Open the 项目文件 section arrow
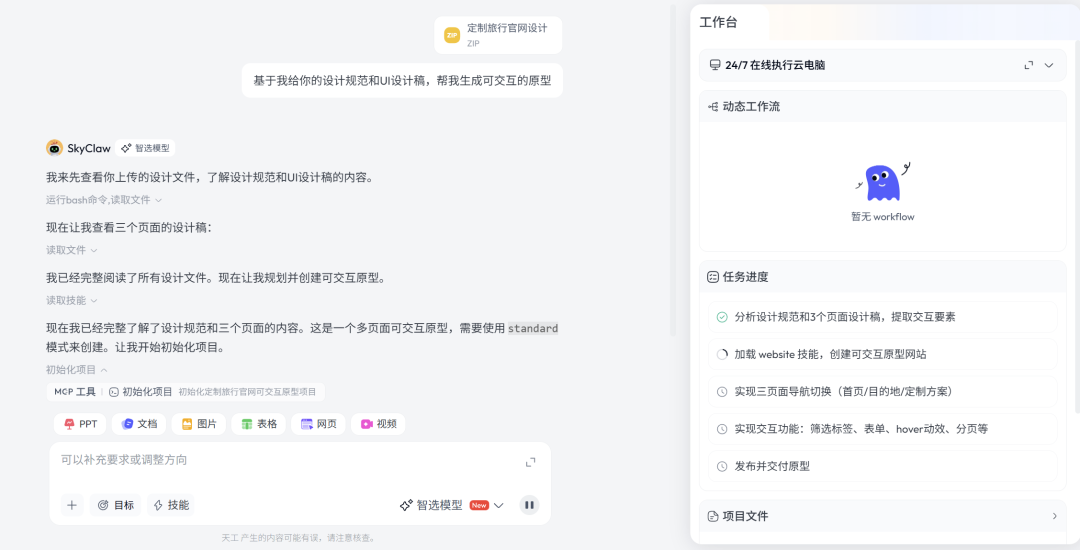1080x550 pixels. (1055, 516)
